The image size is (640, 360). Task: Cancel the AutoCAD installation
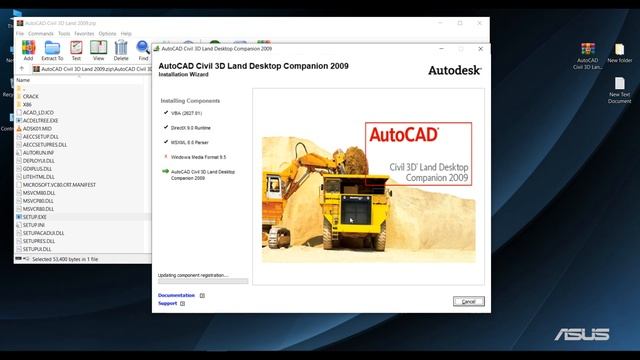pos(469,301)
